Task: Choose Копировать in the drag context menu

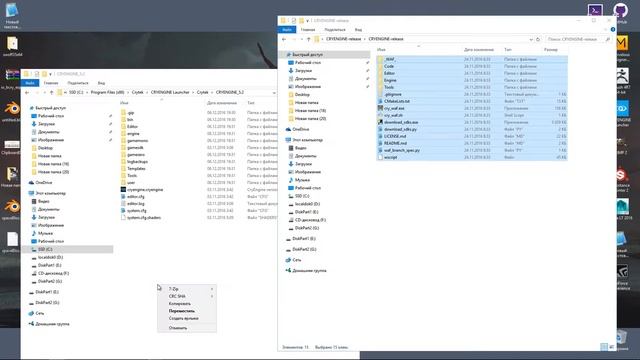Action: [180, 304]
